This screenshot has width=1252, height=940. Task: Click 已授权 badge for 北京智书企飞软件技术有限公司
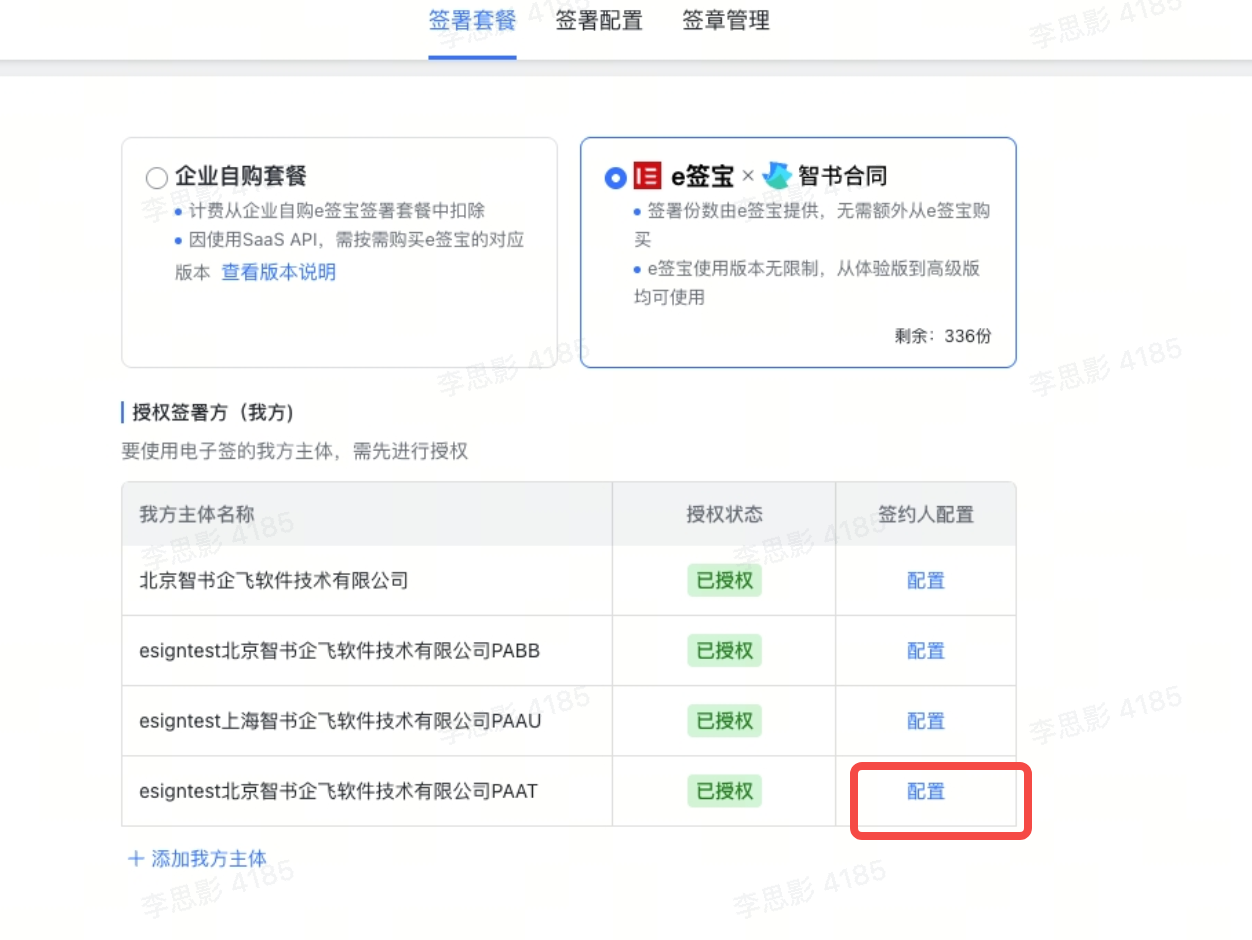pos(724,581)
